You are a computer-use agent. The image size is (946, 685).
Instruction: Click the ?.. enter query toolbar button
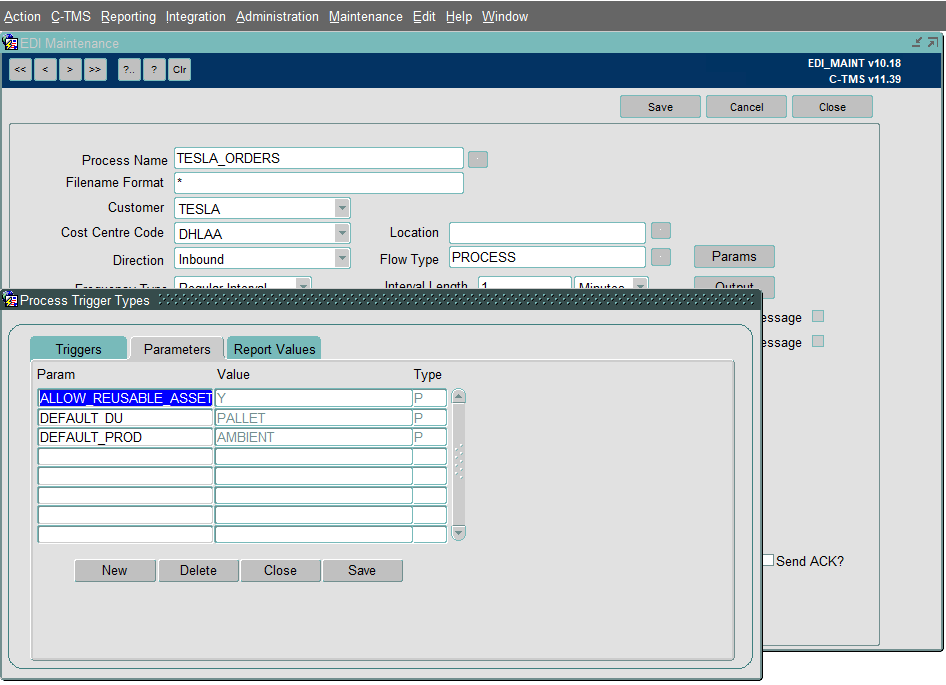click(129, 69)
